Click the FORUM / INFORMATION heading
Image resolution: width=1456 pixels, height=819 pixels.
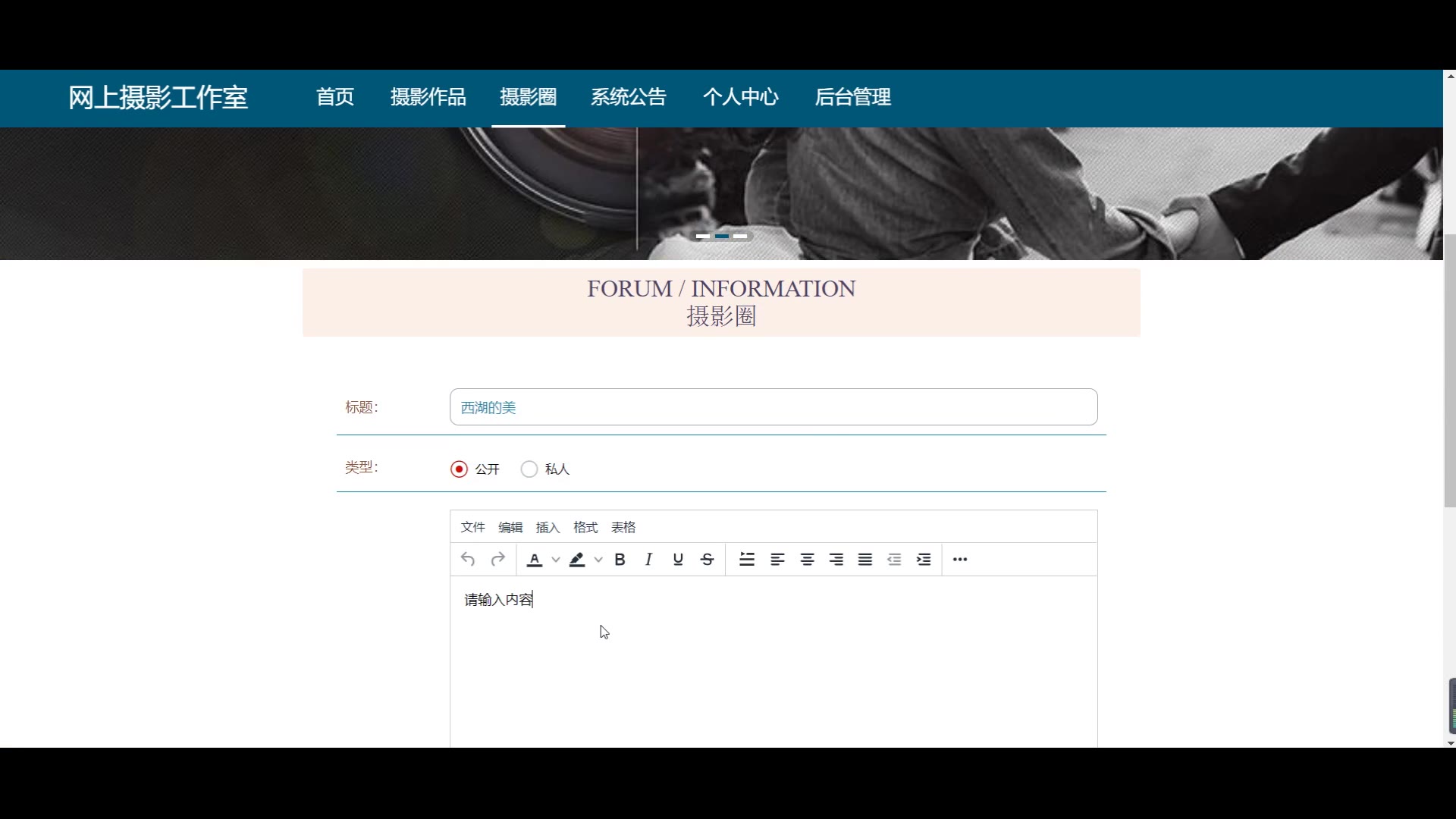pyautogui.click(x=721, y=289)
